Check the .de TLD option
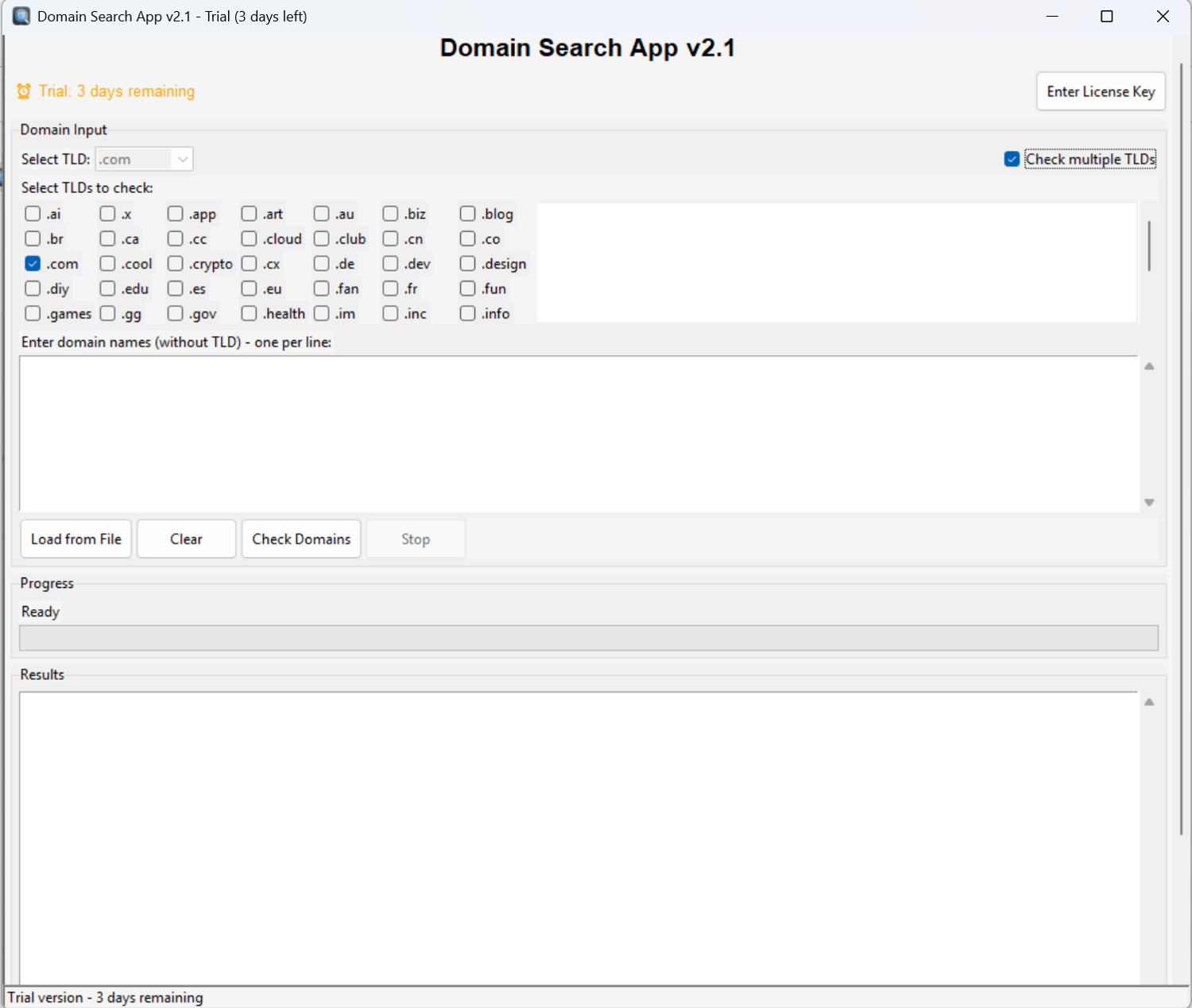 321,264
